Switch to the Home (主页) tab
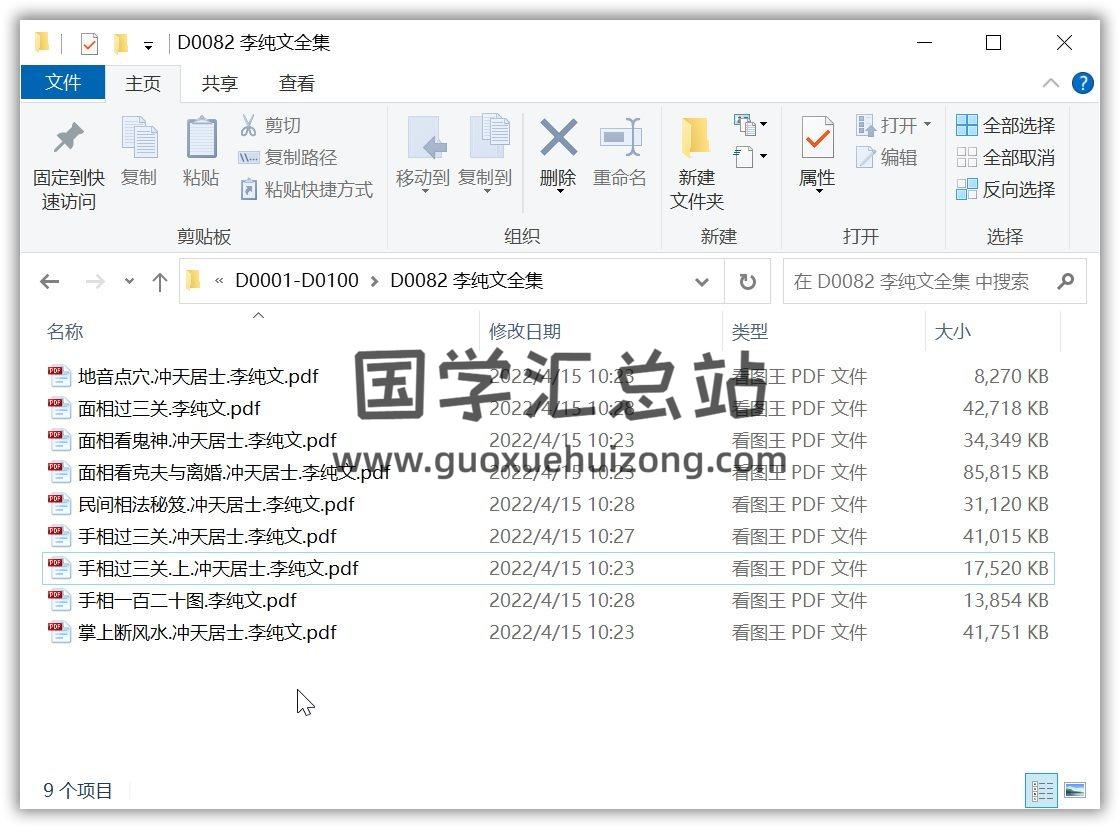The width and height of the screenshot is (1120, 829). click(x=143, y=84)
